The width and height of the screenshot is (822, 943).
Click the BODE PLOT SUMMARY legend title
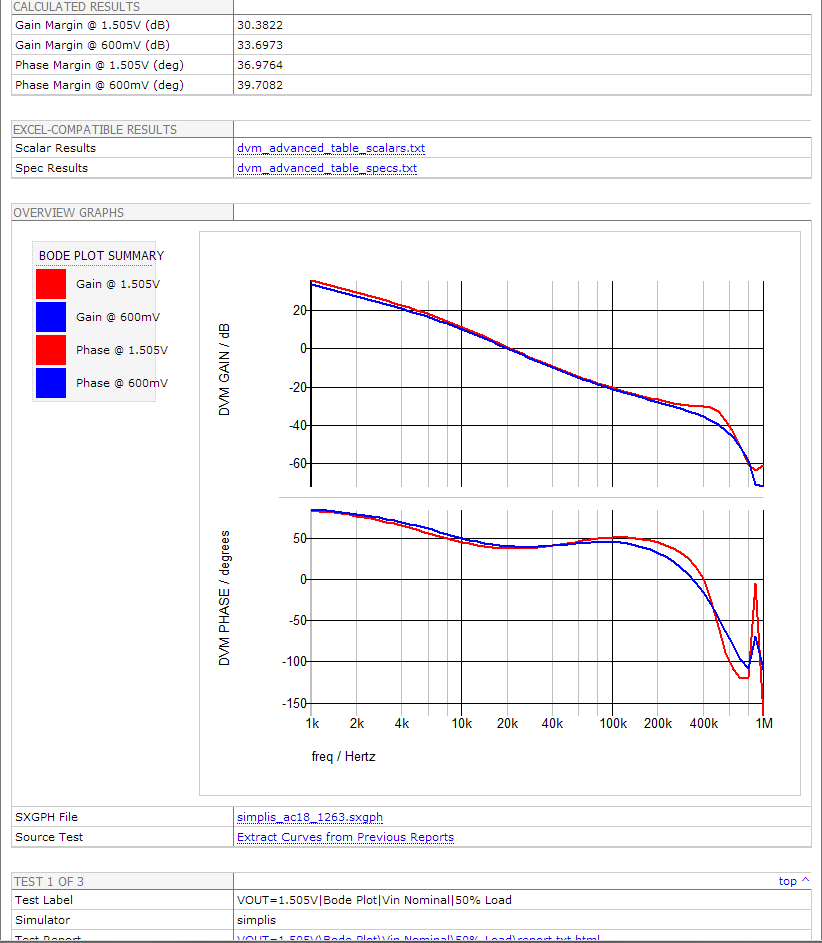pyautogui.click(x=101, y=256)
